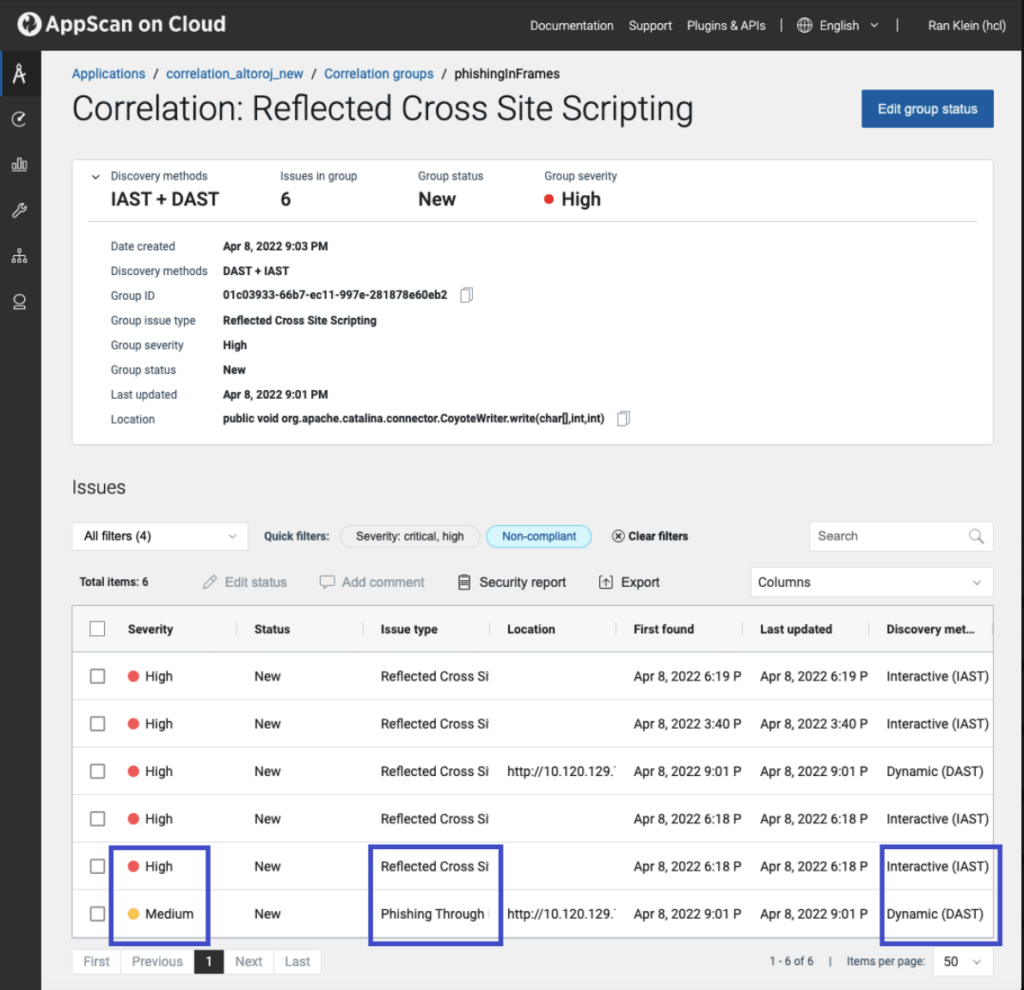Check the fourth High issue row checkbox
Viewport: 1024px width, 990px height.
[x=97, y=819]
